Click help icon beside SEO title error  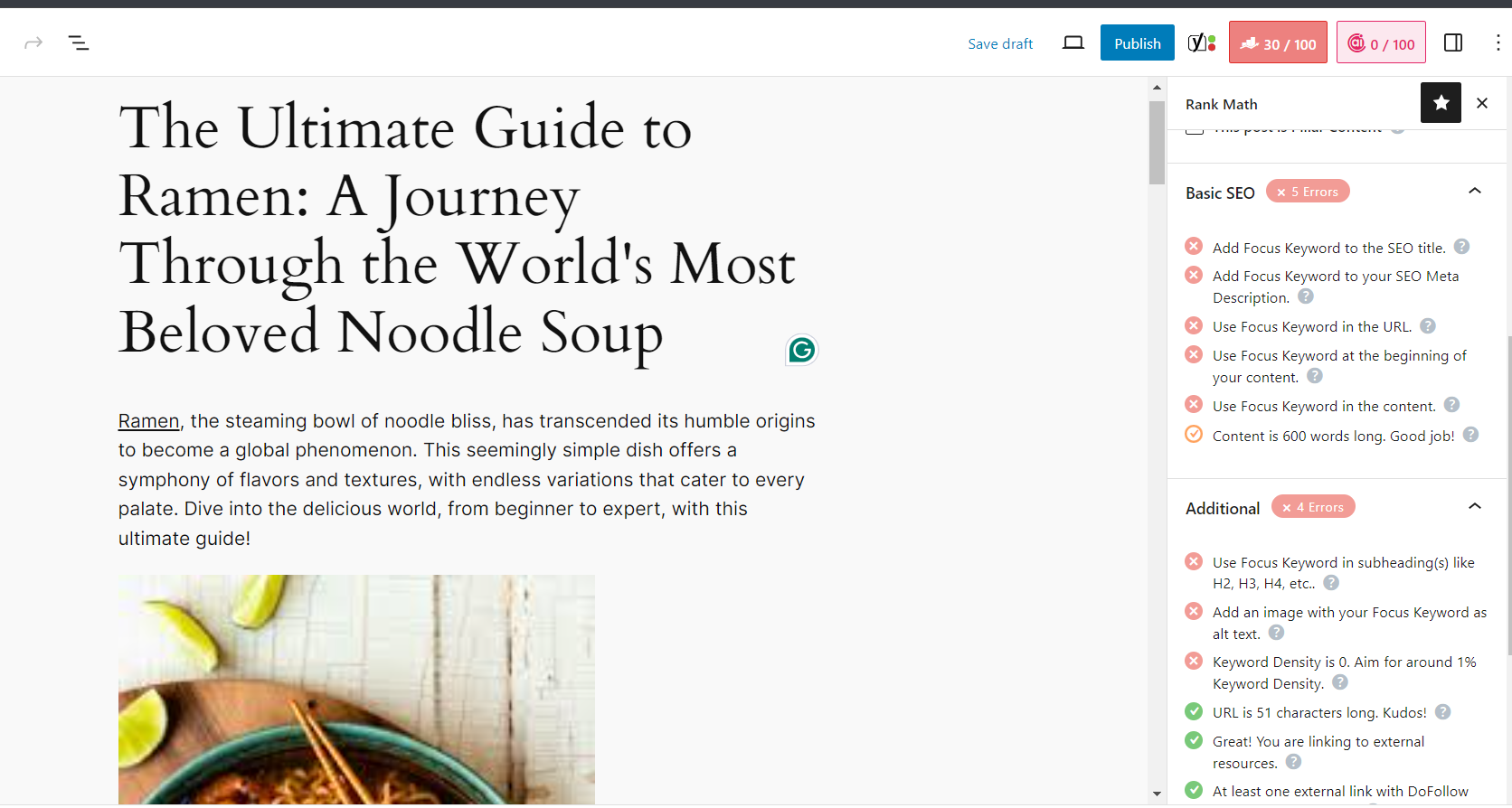tap(1461, 247)
